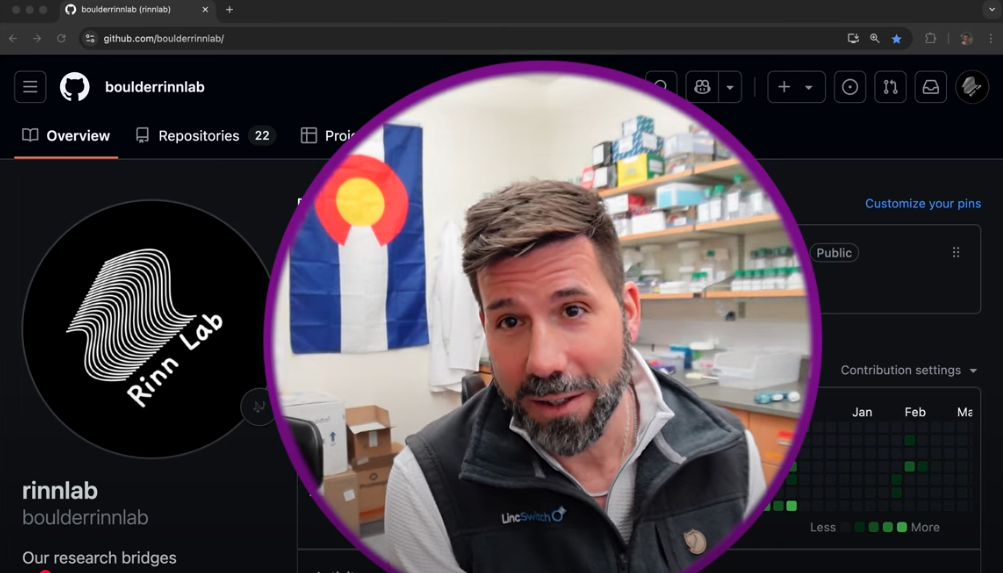
Task: Expand the tab search chevron
Action: point(992,10)
